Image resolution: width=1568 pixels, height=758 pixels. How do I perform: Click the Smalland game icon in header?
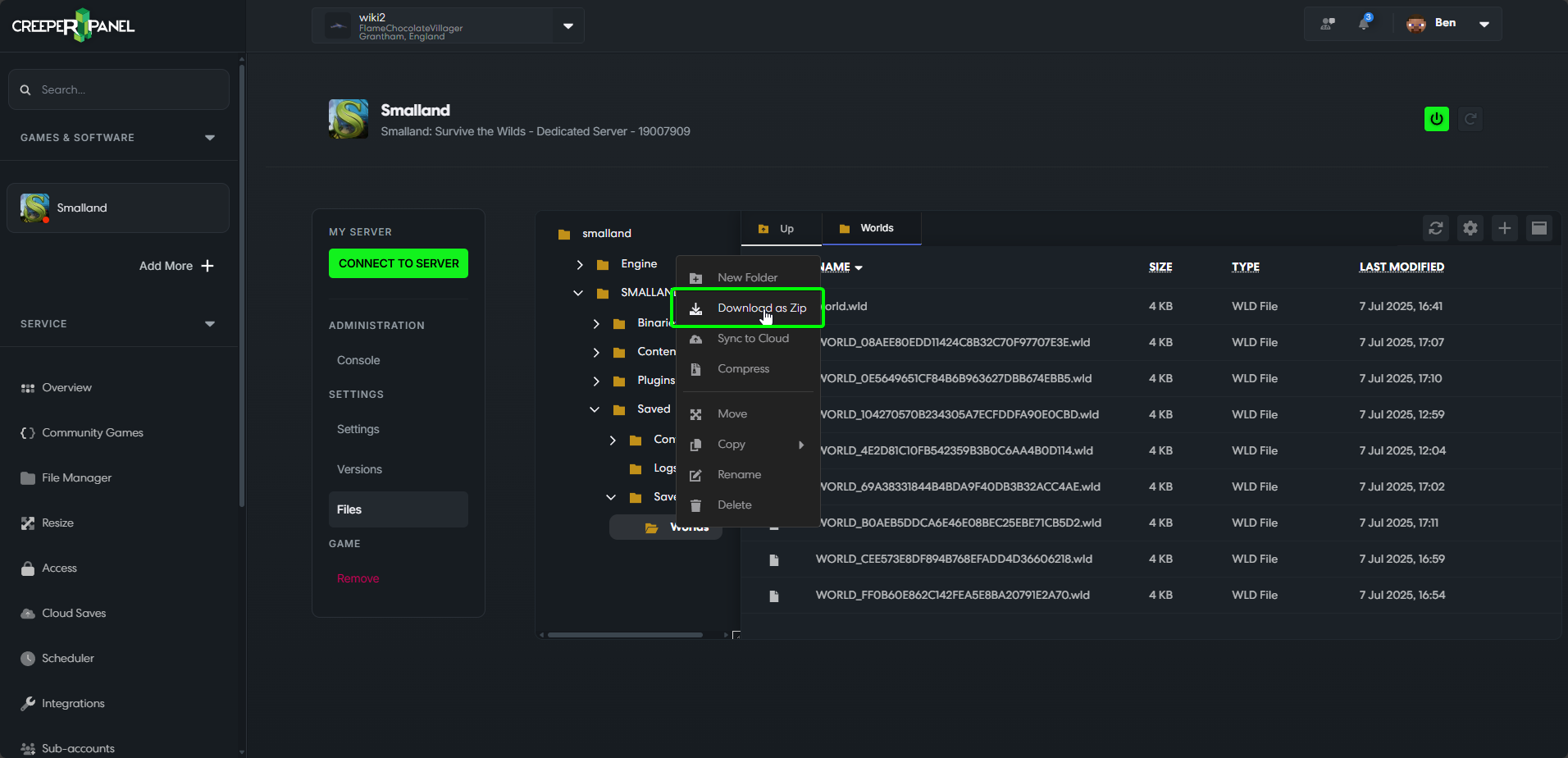point(349,119)
